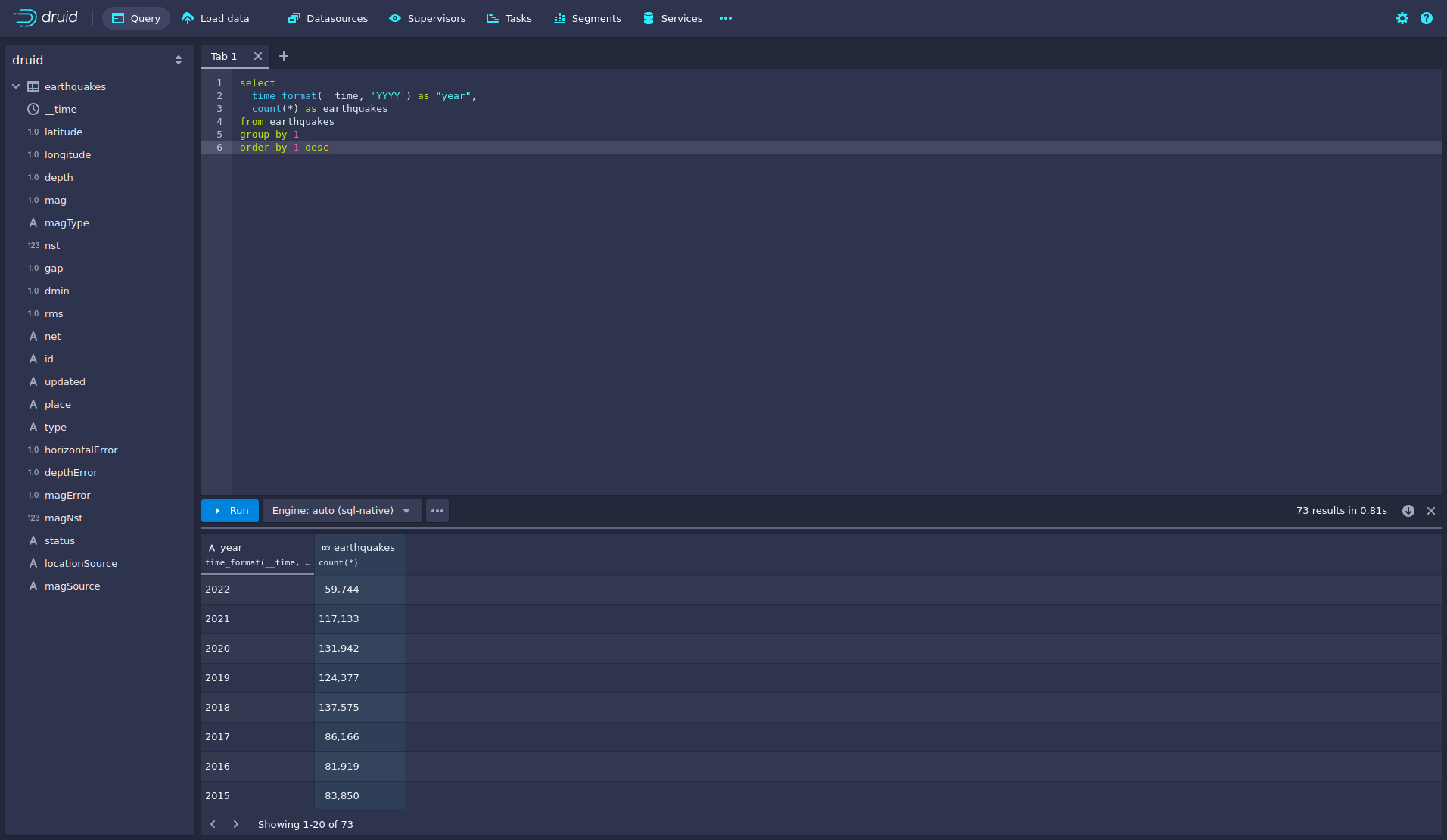Screen dimensions: 1447x840
Task: Run the query
Action: point(230,511)
